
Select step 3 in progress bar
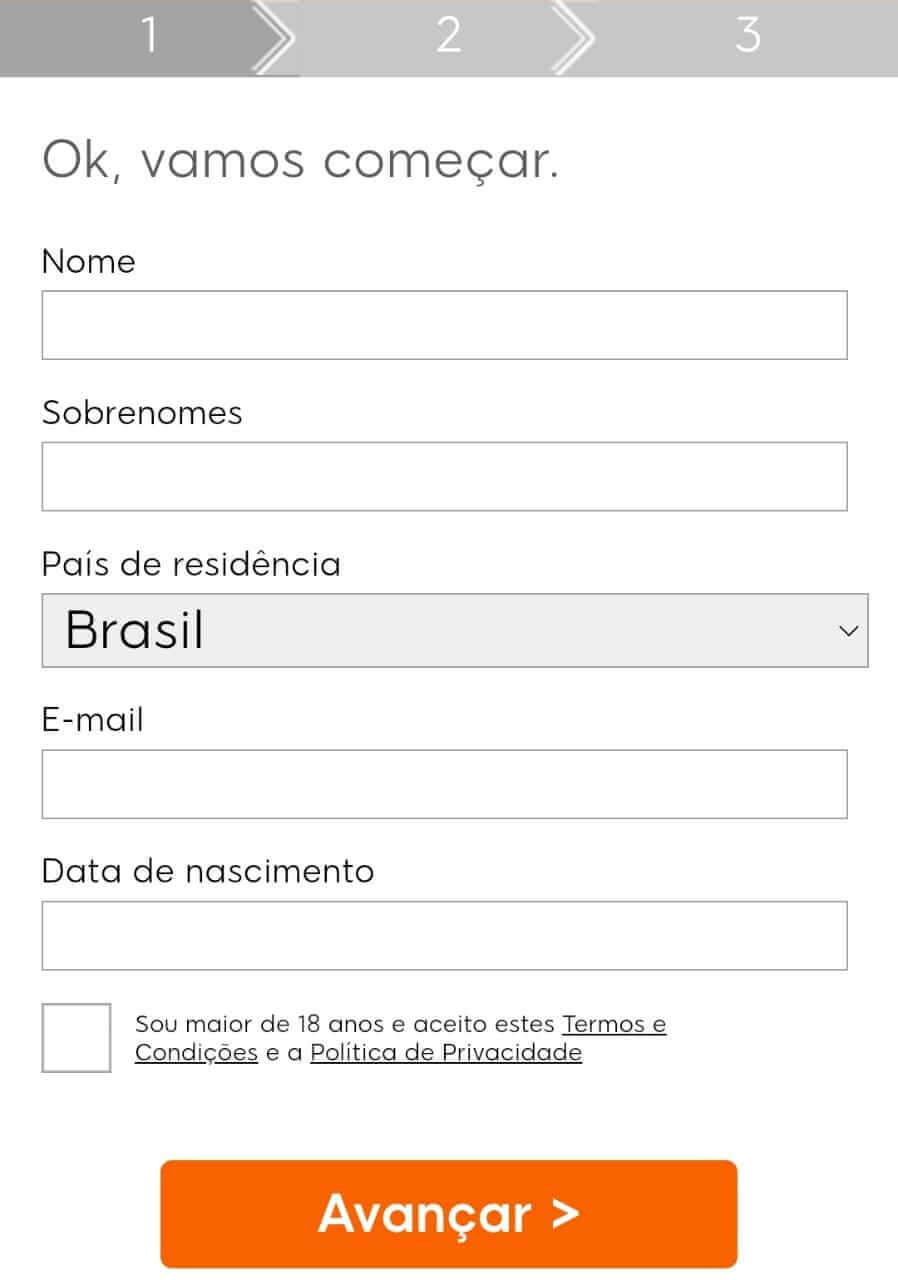click(x=748, y=37)
